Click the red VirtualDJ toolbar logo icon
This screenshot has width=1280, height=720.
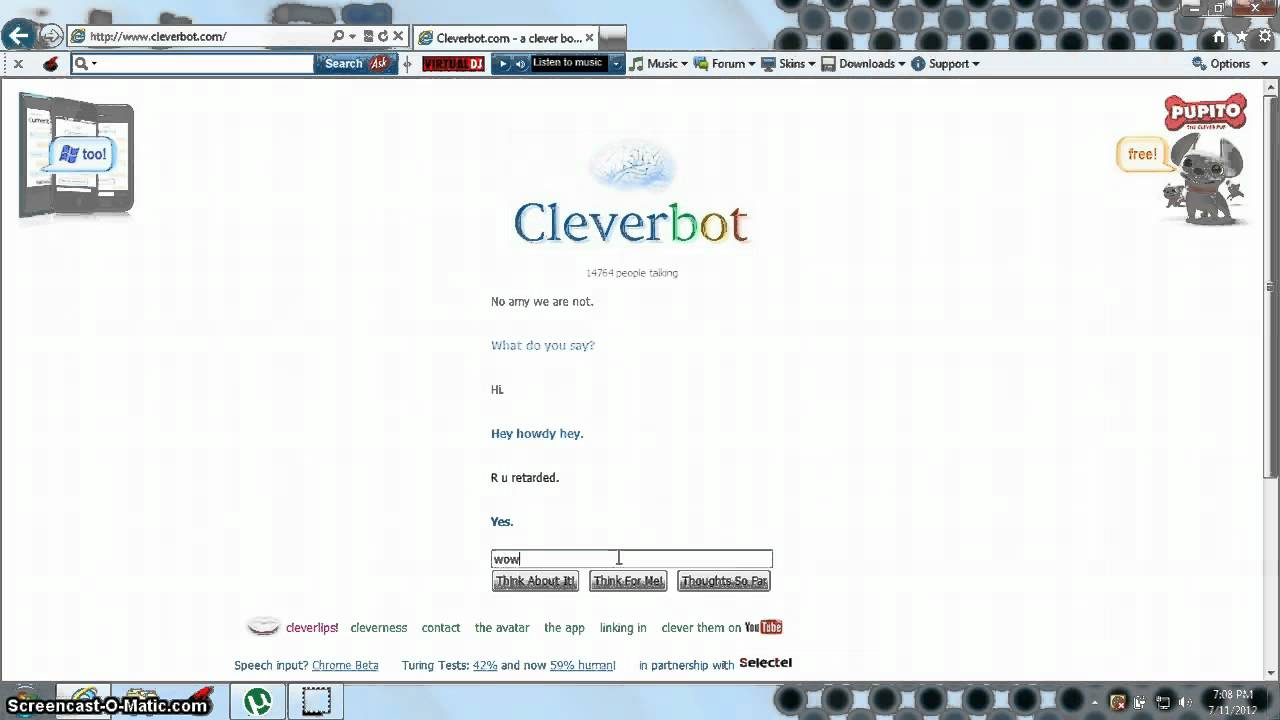[x=51, y=64]
